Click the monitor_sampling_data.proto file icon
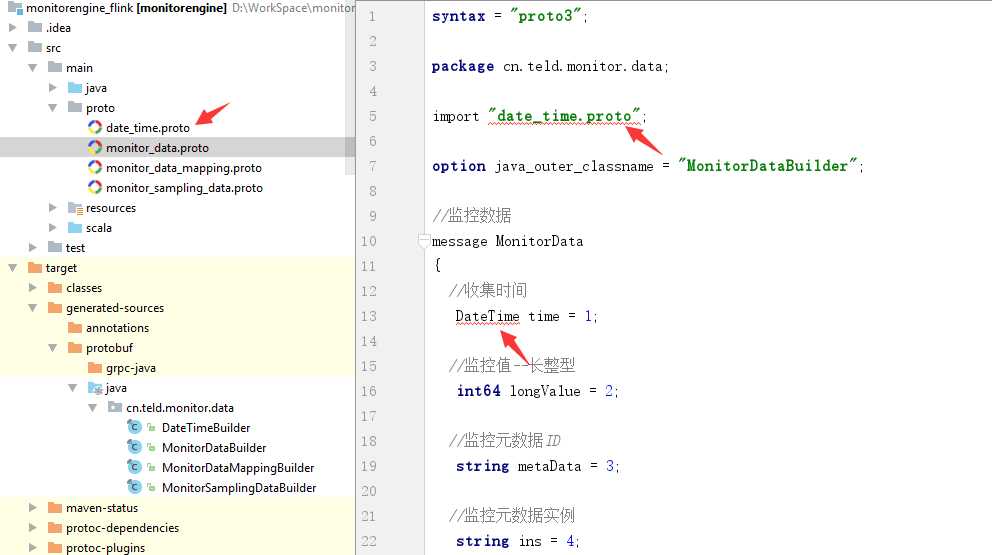Image resolution: width=992 pixels, height=555 pixels. pos(95,187)
